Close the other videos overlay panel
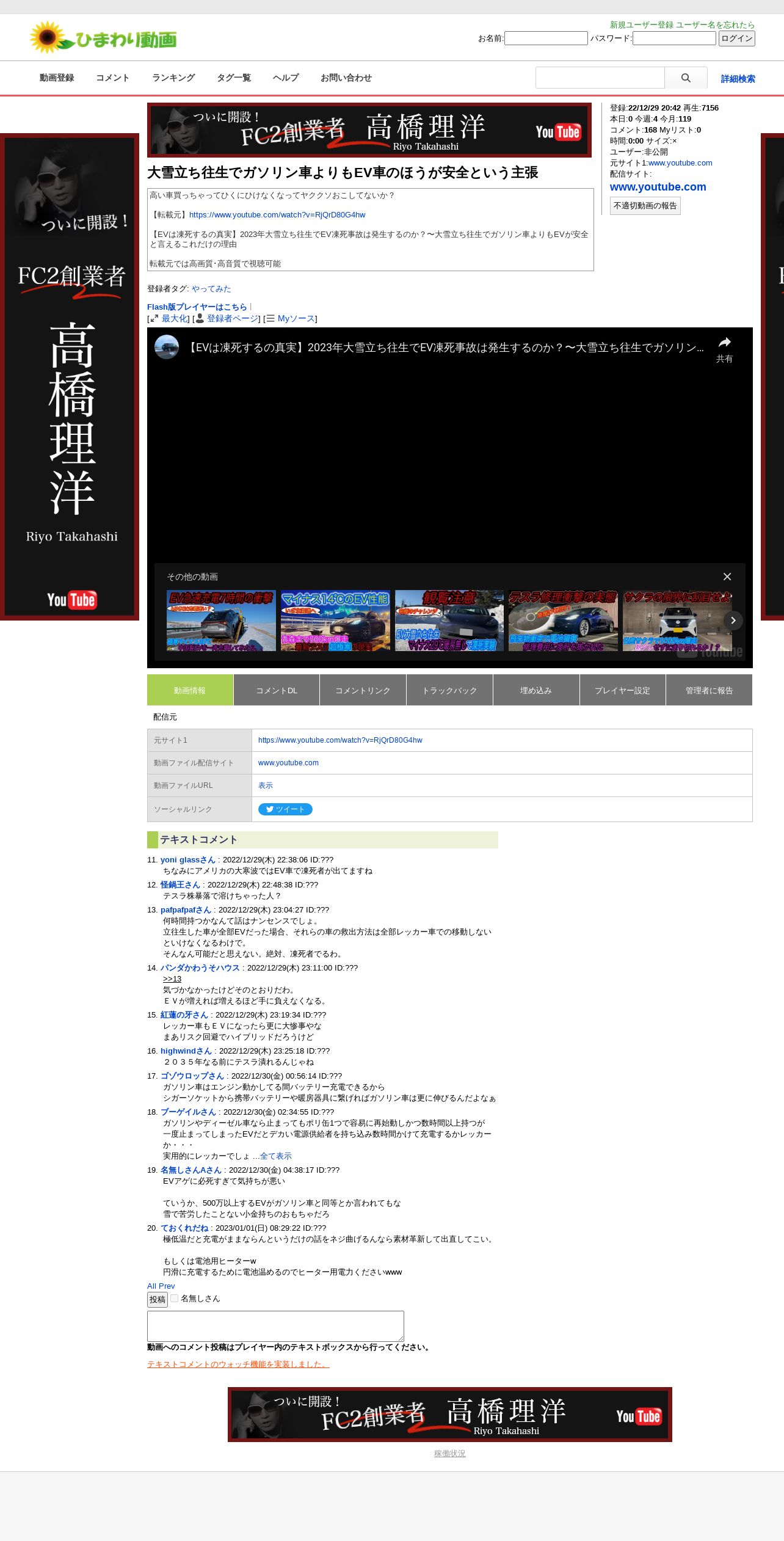784x1541 pixels. (x=727, y=577)
